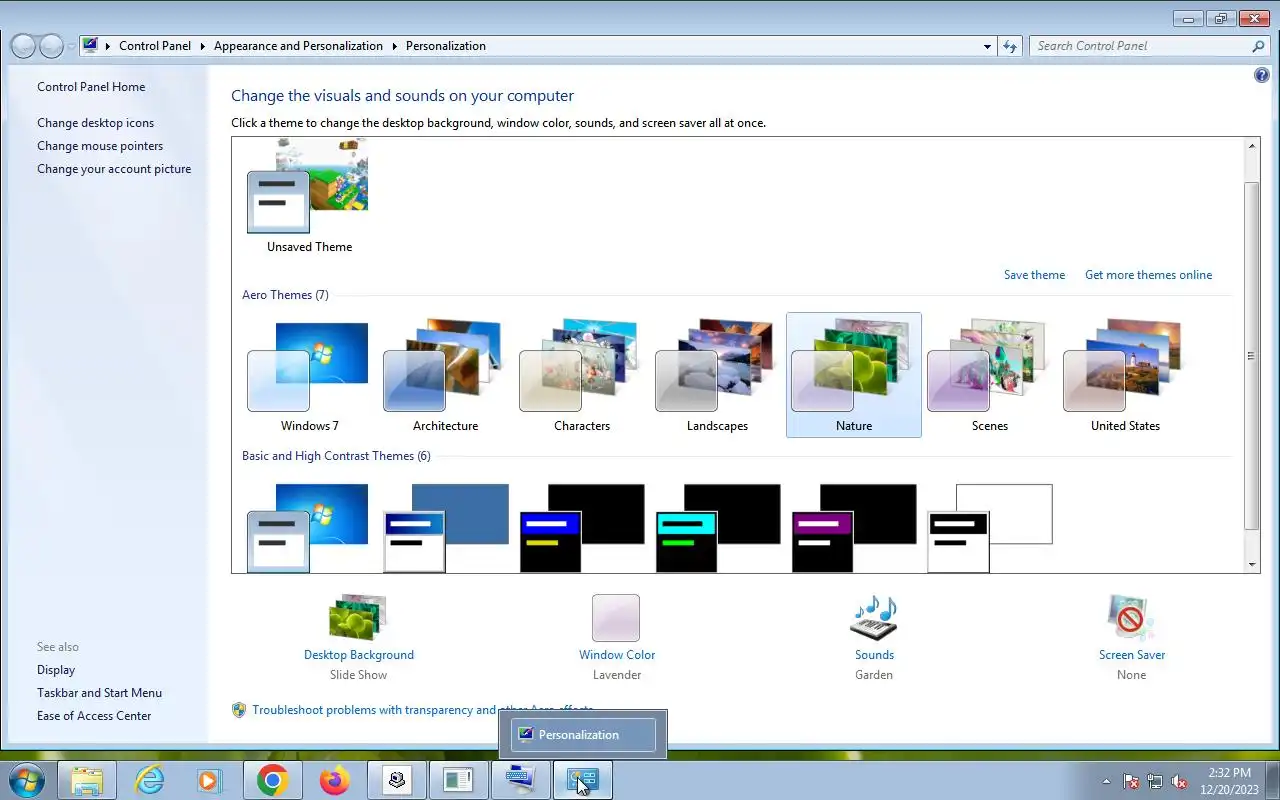
Task: Click the Appearance and Personalization breadcrumb
Action: coord(298,46)
